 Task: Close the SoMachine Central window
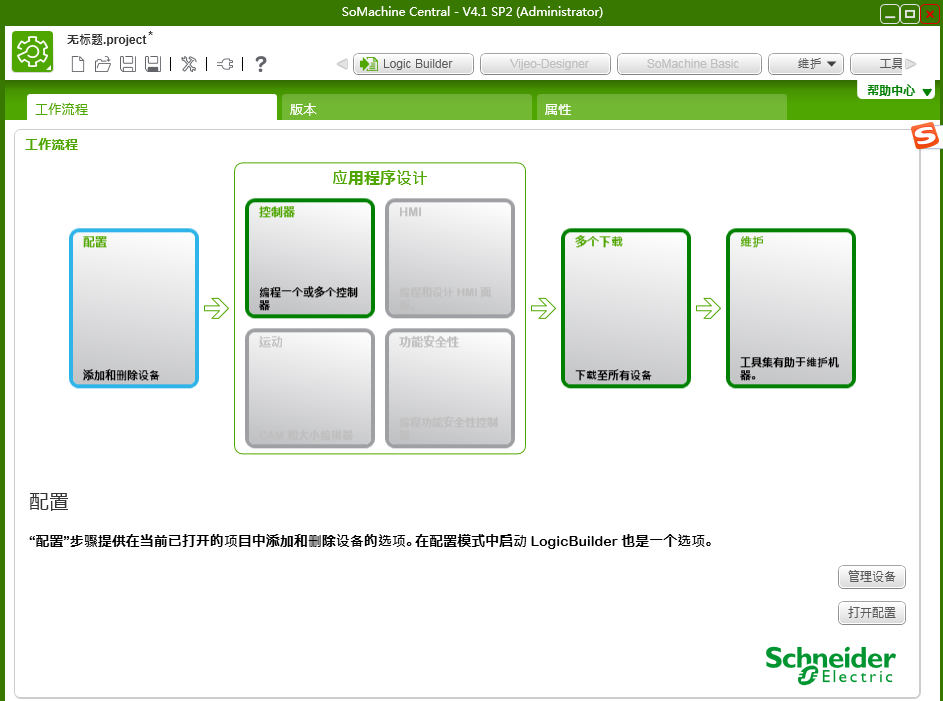[929, 14]
